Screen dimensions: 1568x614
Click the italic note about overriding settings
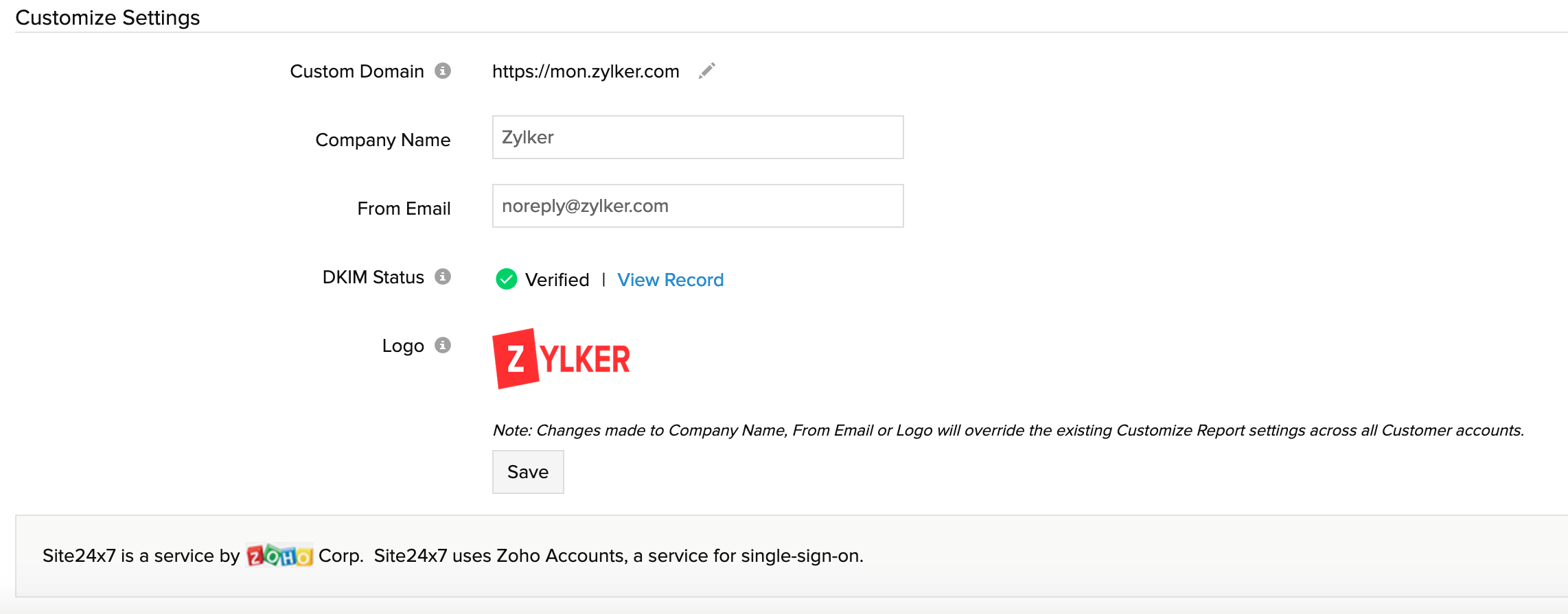[x=1008, y=430]
